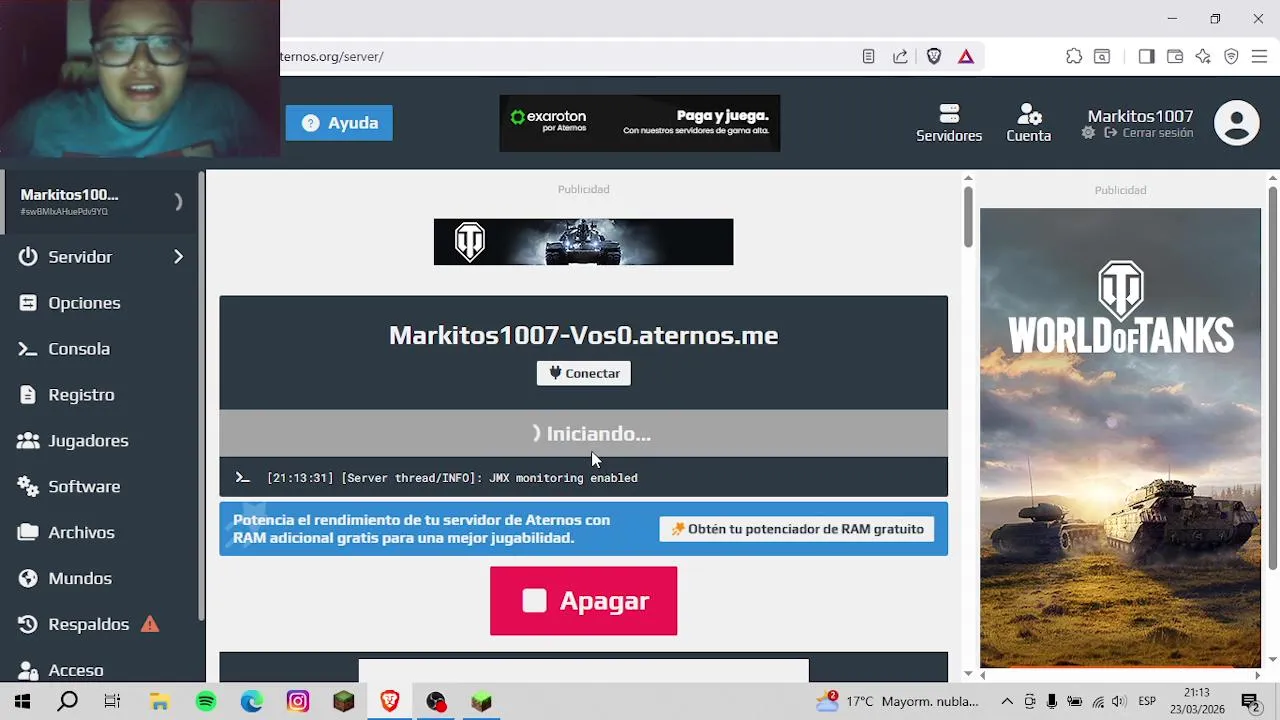1280x720 pixels.
Task: Click the share page icon
Action: [x=900, y=57]
